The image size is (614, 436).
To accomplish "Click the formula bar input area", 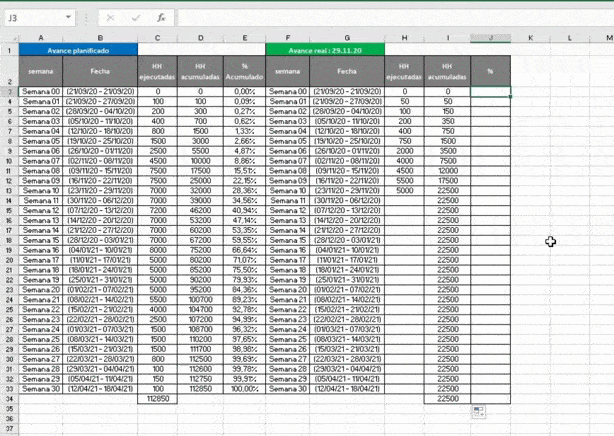I will coord(395,18).
